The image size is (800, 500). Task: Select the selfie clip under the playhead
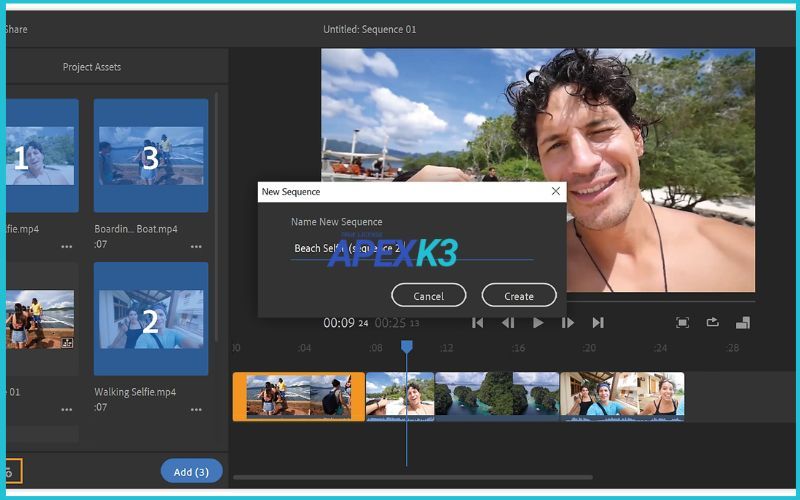(x=400, y=396)
